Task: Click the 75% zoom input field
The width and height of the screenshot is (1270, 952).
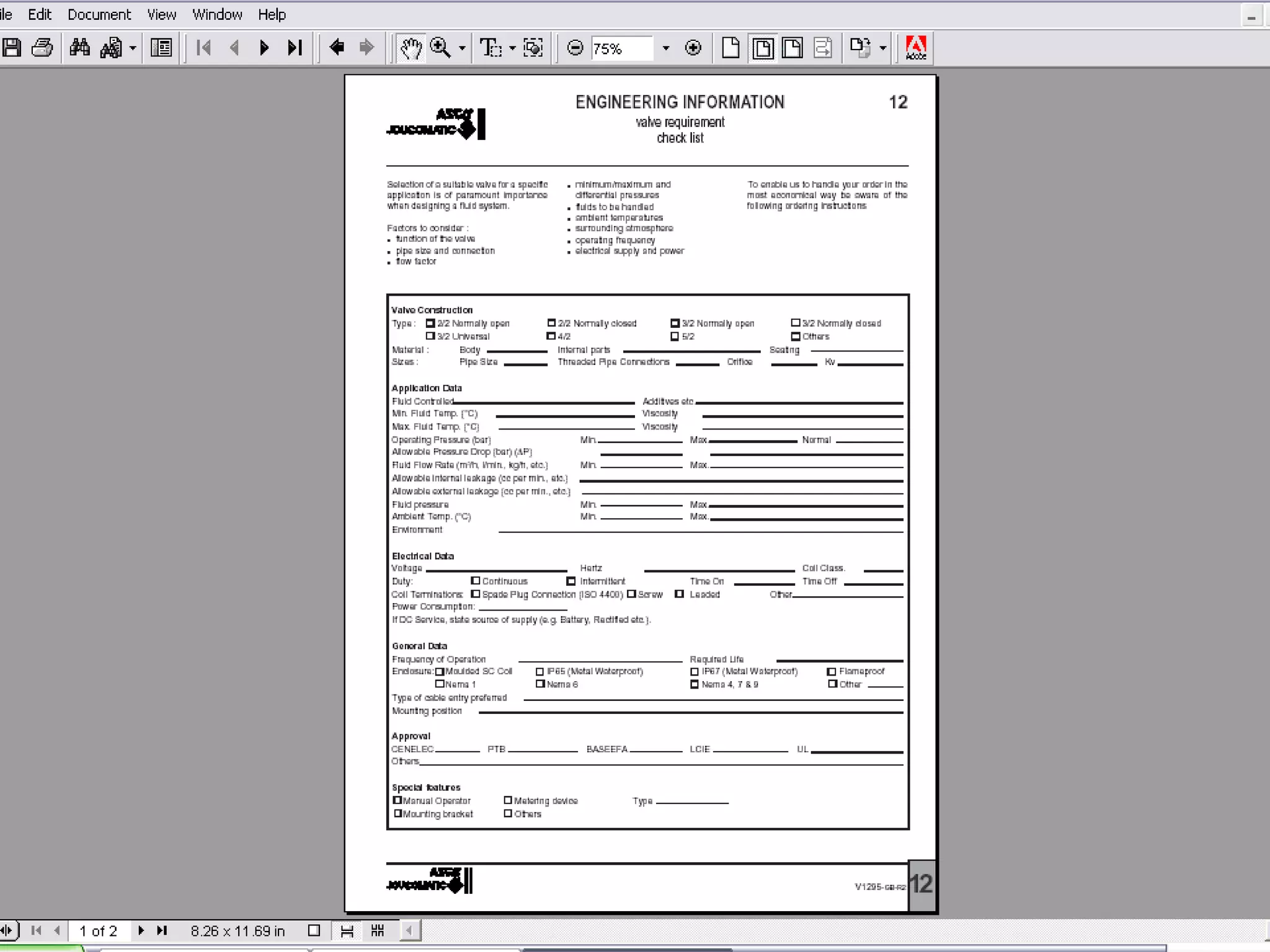Action: pos(620,48)
